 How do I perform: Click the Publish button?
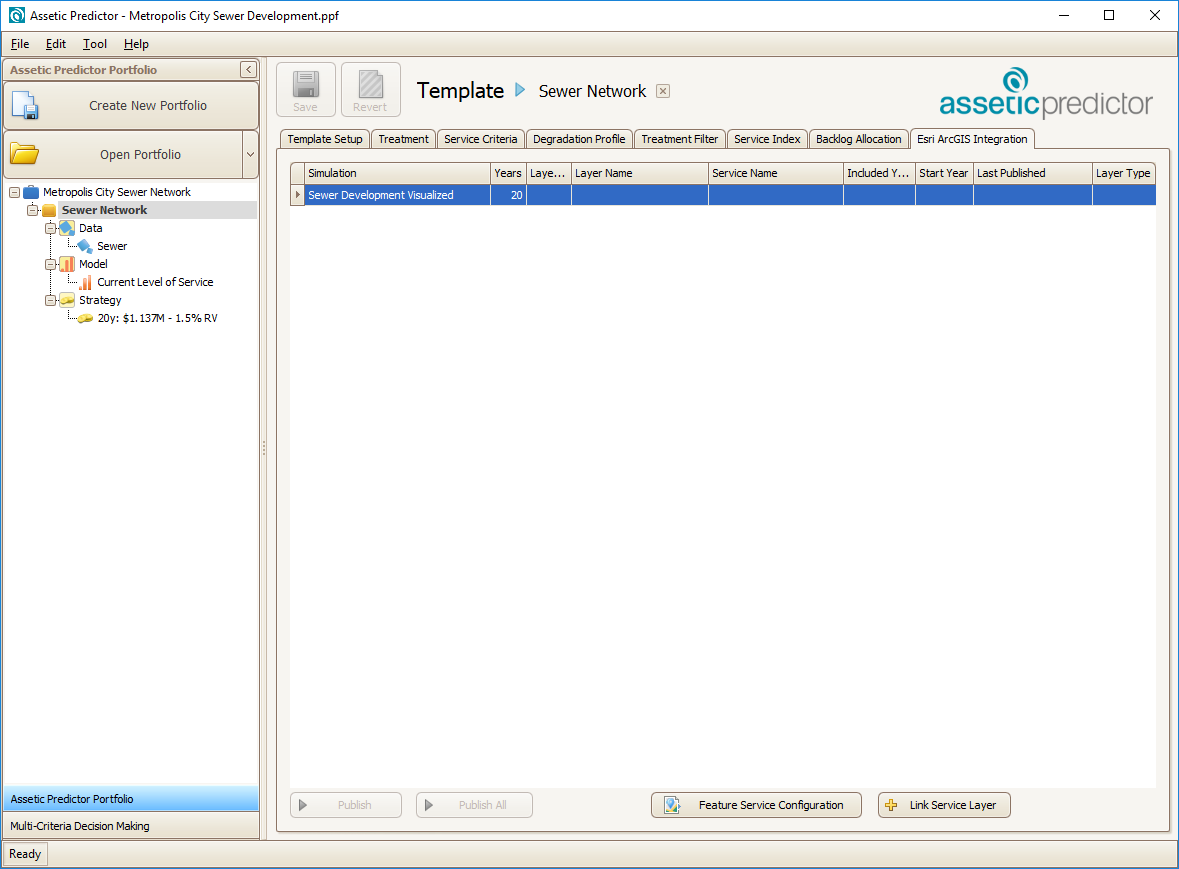click(346, 805)
